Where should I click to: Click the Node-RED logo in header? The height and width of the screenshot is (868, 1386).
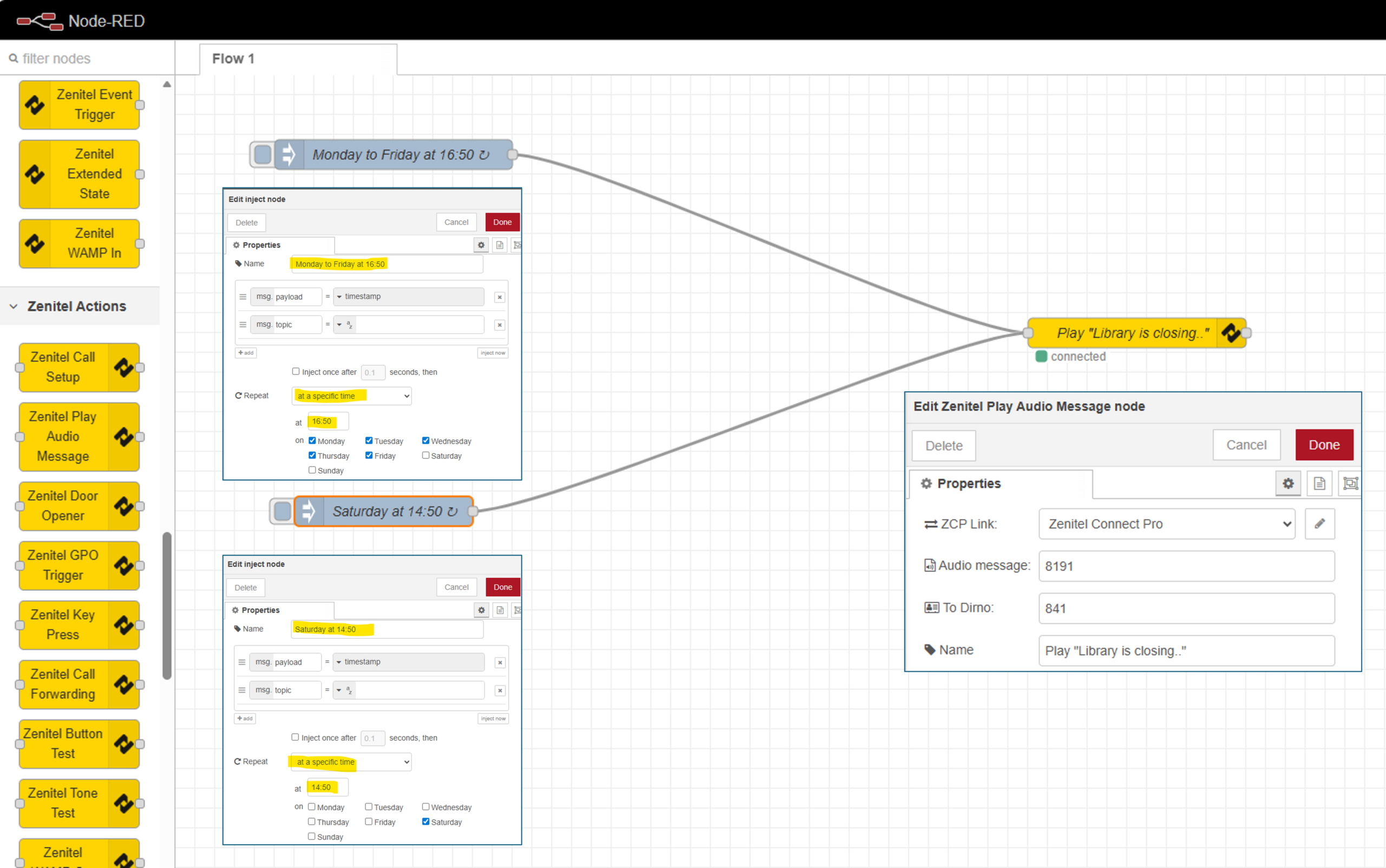(x=39, y=21)
